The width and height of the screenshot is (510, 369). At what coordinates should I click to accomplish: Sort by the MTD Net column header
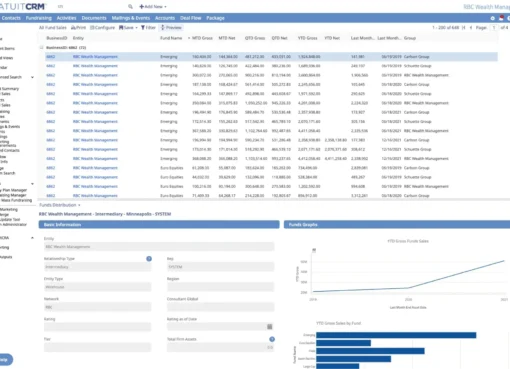click(227, 38)
